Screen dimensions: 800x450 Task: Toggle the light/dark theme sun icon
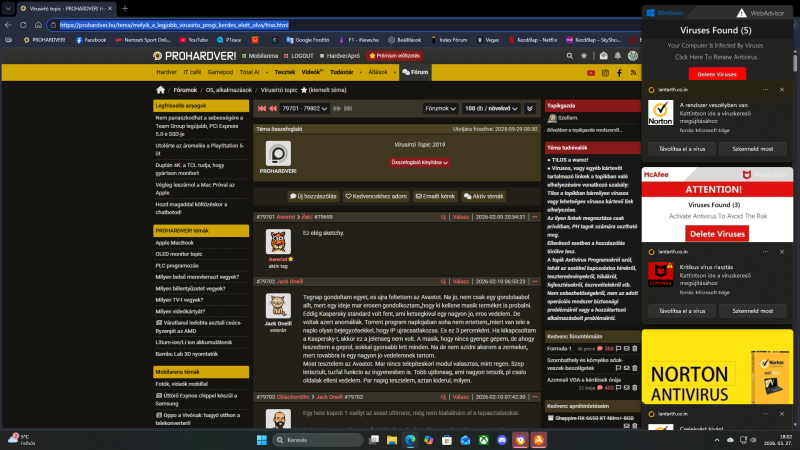coord(584,56)
